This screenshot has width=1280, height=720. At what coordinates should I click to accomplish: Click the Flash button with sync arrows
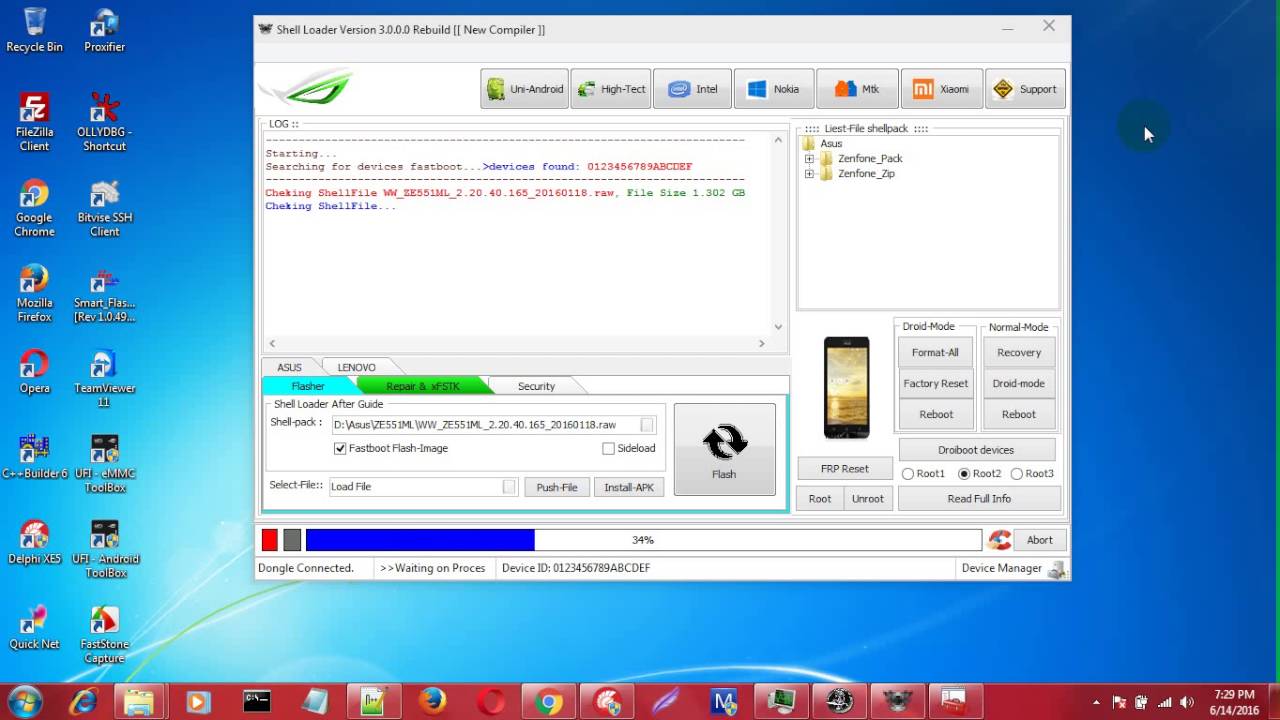click(x=724, y=449)
